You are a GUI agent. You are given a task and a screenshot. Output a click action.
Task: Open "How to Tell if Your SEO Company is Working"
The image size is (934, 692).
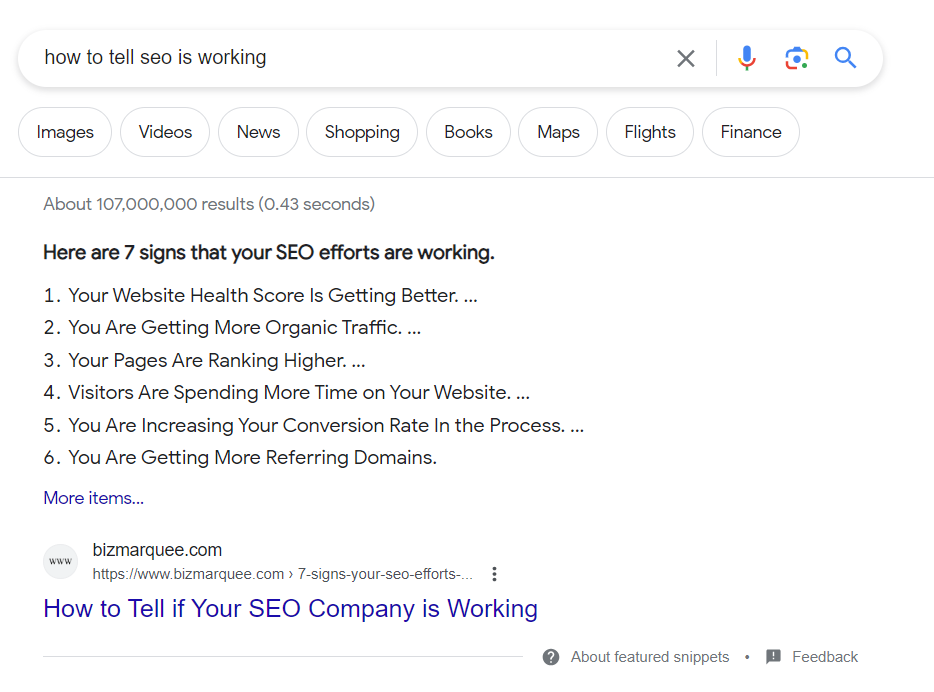pyautogui.click(x=290, y=609)
